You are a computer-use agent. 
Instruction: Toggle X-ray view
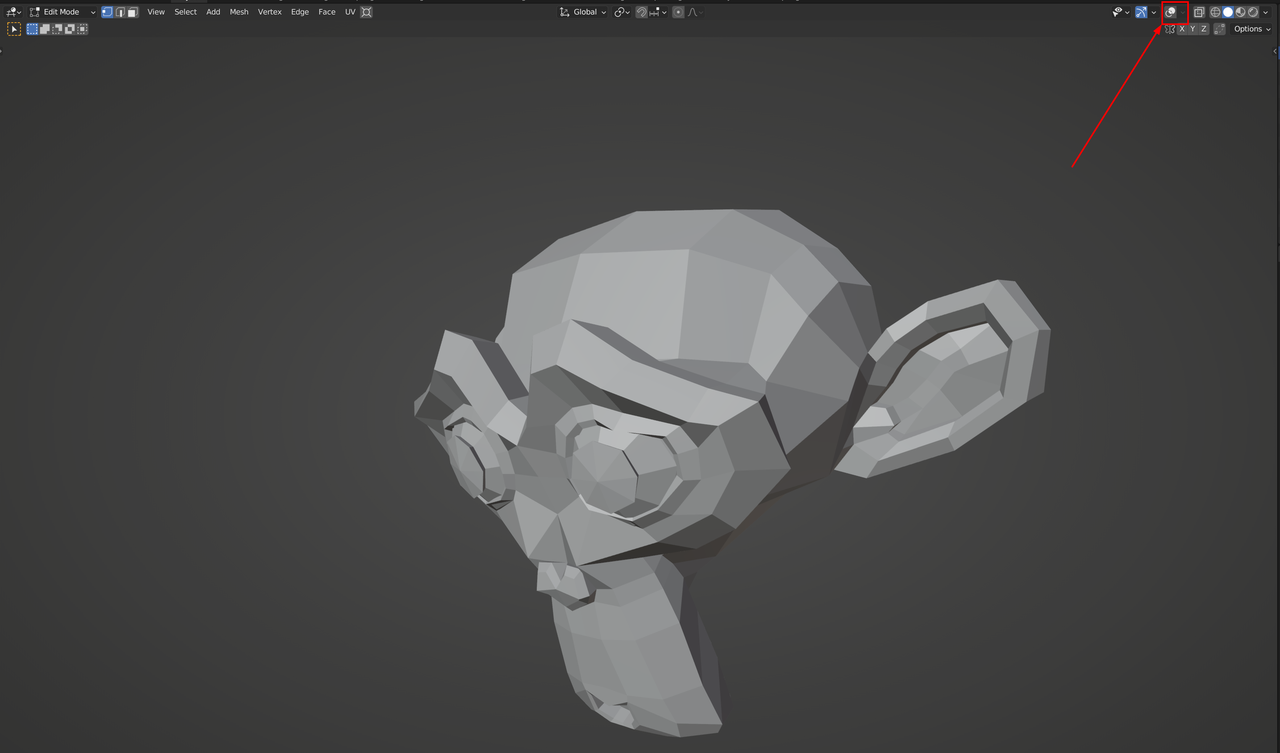click(x=1199, y=12)
